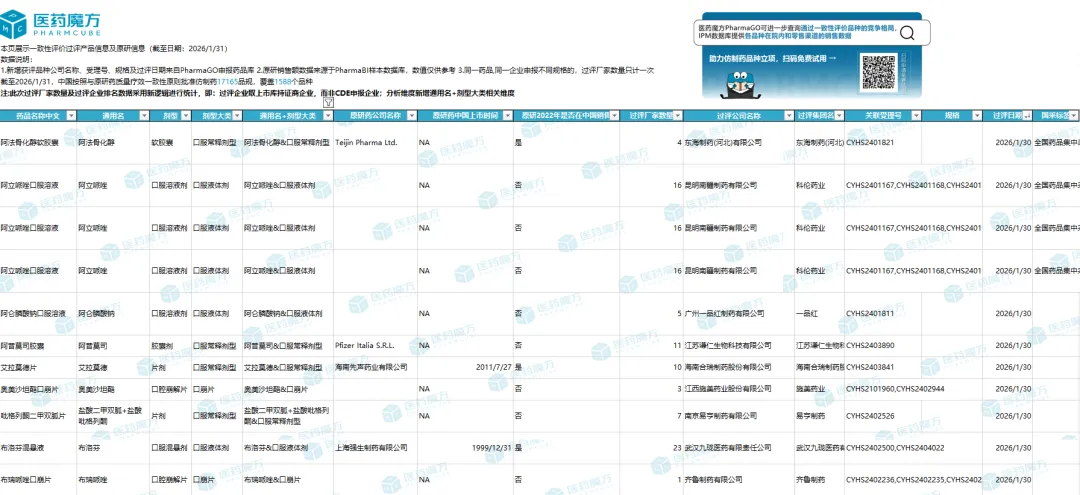Select the 广州一品红制药有限公司 cell

tap(738, 314)
